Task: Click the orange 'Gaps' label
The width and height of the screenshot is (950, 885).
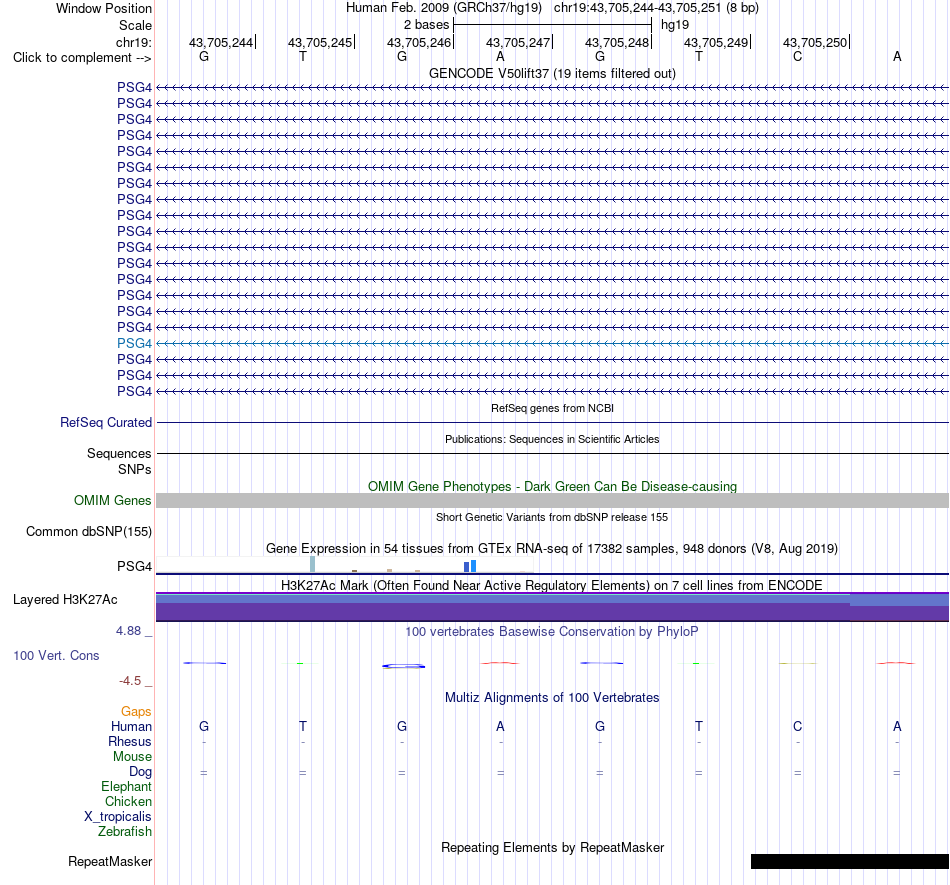Action: 136,711
